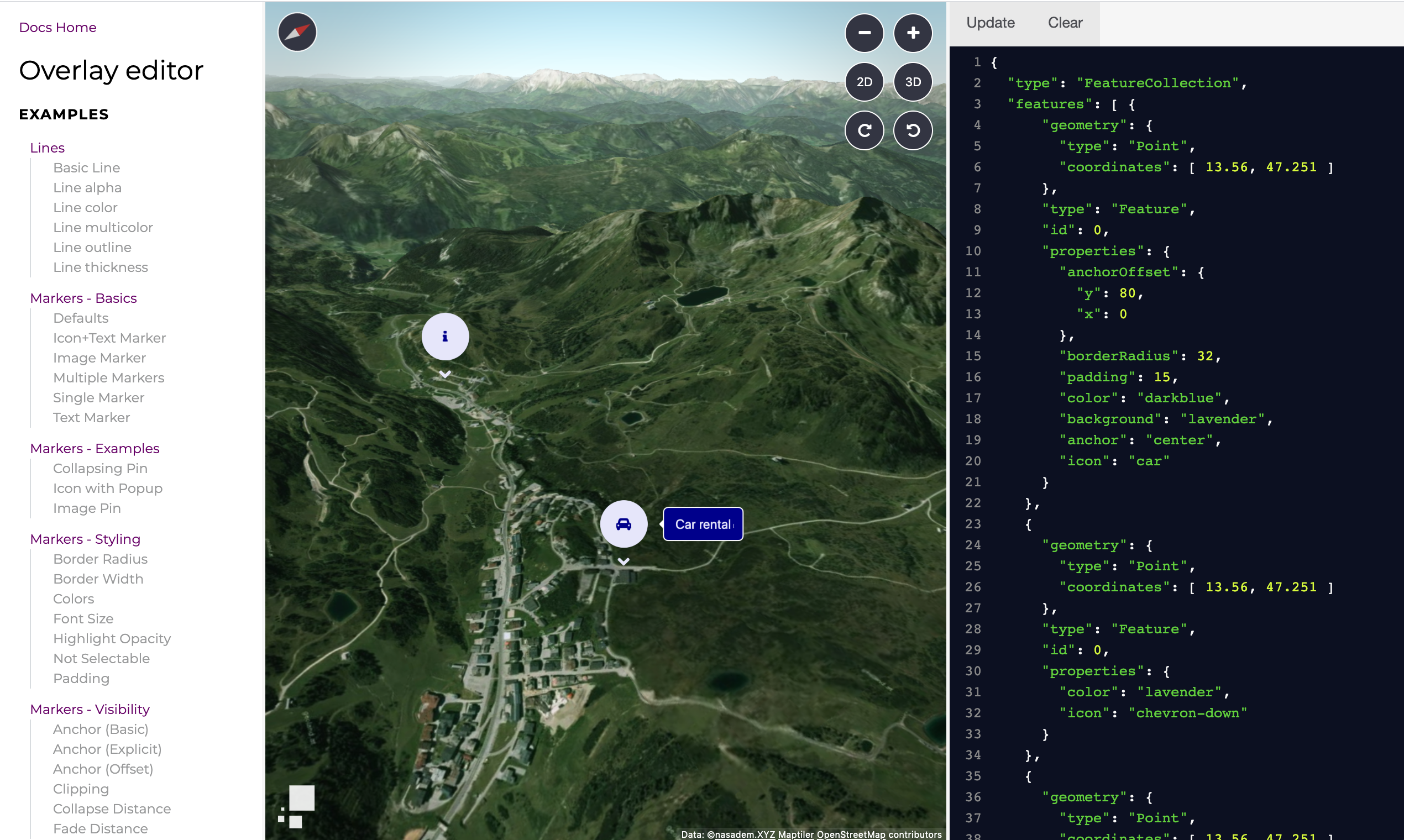This screenshot has height=840, width=1404.
Task: Click chevron-down below the car marker
Action: [x=624, y=561]
